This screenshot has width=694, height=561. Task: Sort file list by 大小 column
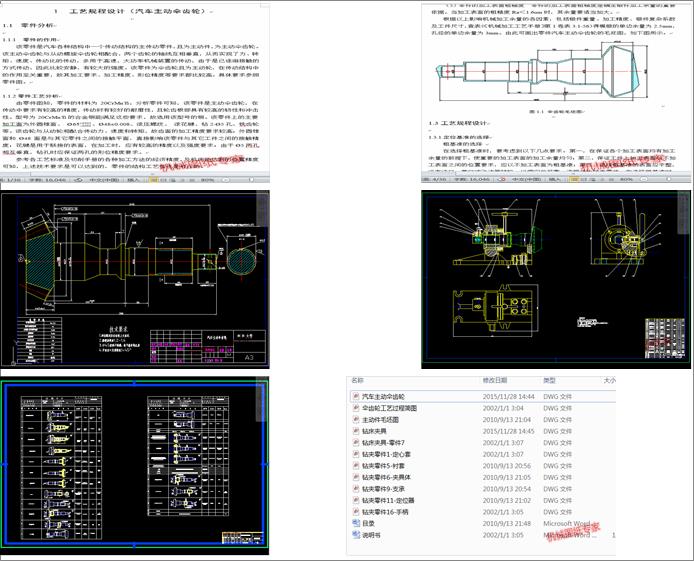coord(609,380)
